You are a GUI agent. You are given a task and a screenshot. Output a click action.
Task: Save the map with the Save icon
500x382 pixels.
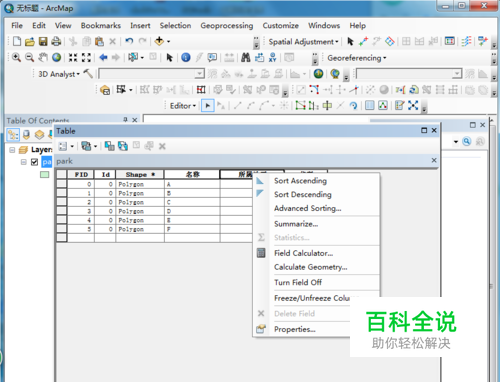[43, 41]
